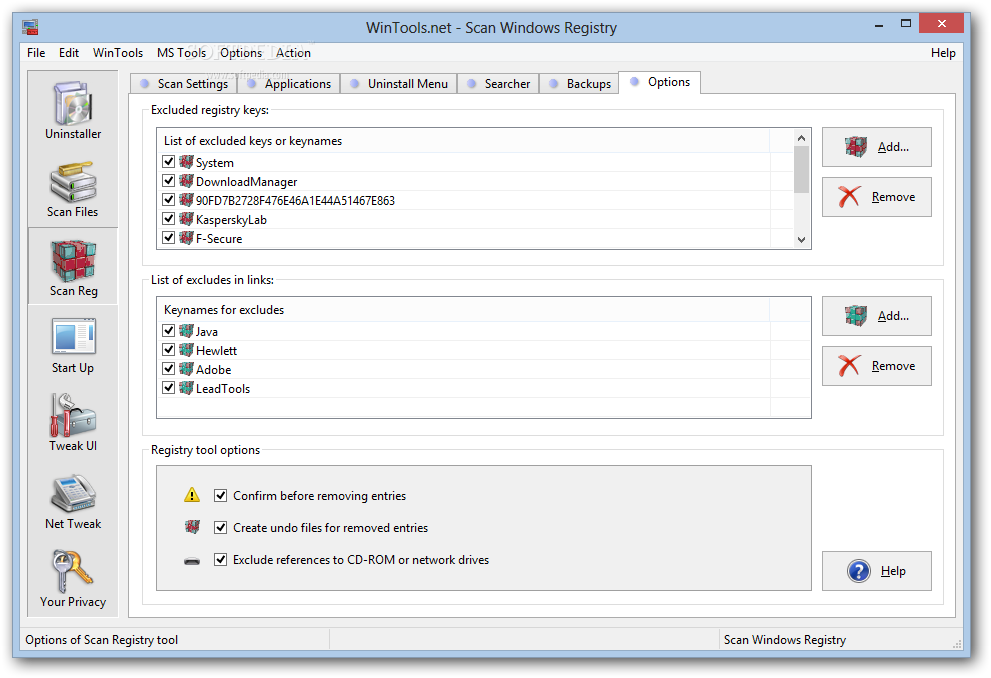Click the WinTools app icon in title bar
The height and width of the screenshot is (678, 991).
[30, 27]
